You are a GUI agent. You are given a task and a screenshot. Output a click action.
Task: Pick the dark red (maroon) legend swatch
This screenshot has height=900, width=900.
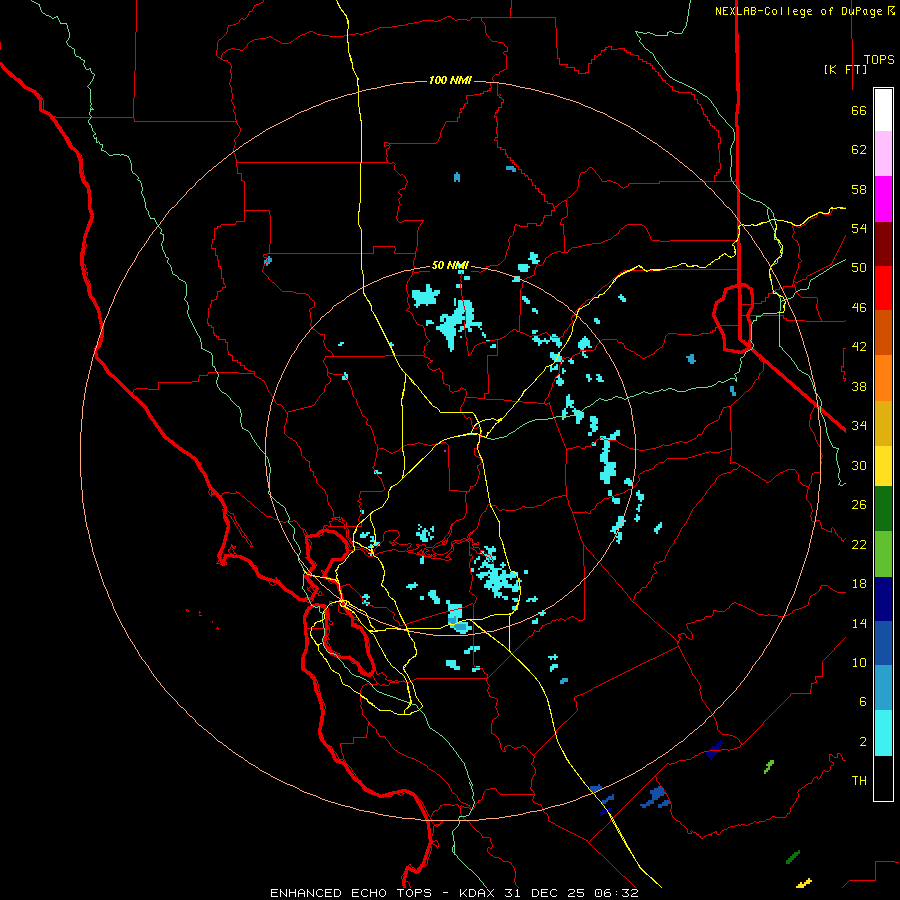[883, 244]
